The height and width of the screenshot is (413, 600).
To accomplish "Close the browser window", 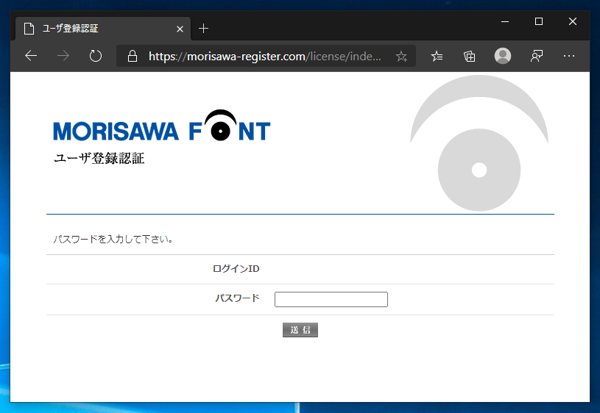I will (572, 21).
